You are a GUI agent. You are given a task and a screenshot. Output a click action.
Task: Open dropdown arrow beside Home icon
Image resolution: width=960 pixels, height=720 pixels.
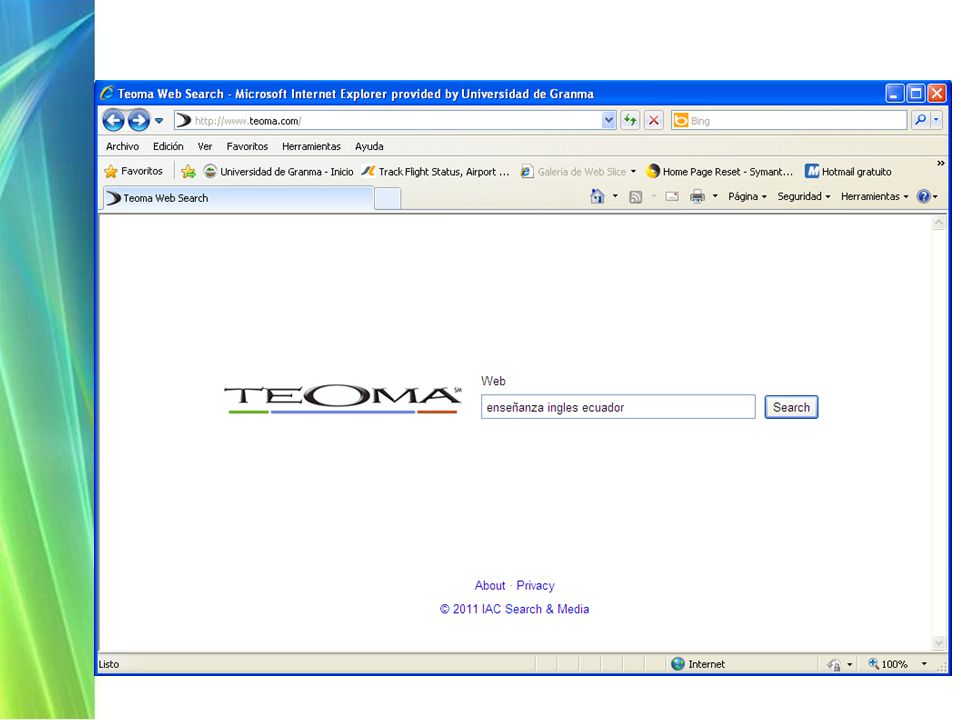tap(615, 197)
